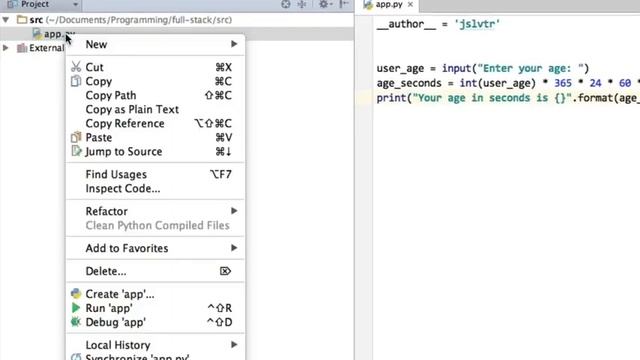Close the app.py editor tab
Image resolution: width=640 pixels, height=360 pixels.
pyautogui.click(x=410, y=4)
